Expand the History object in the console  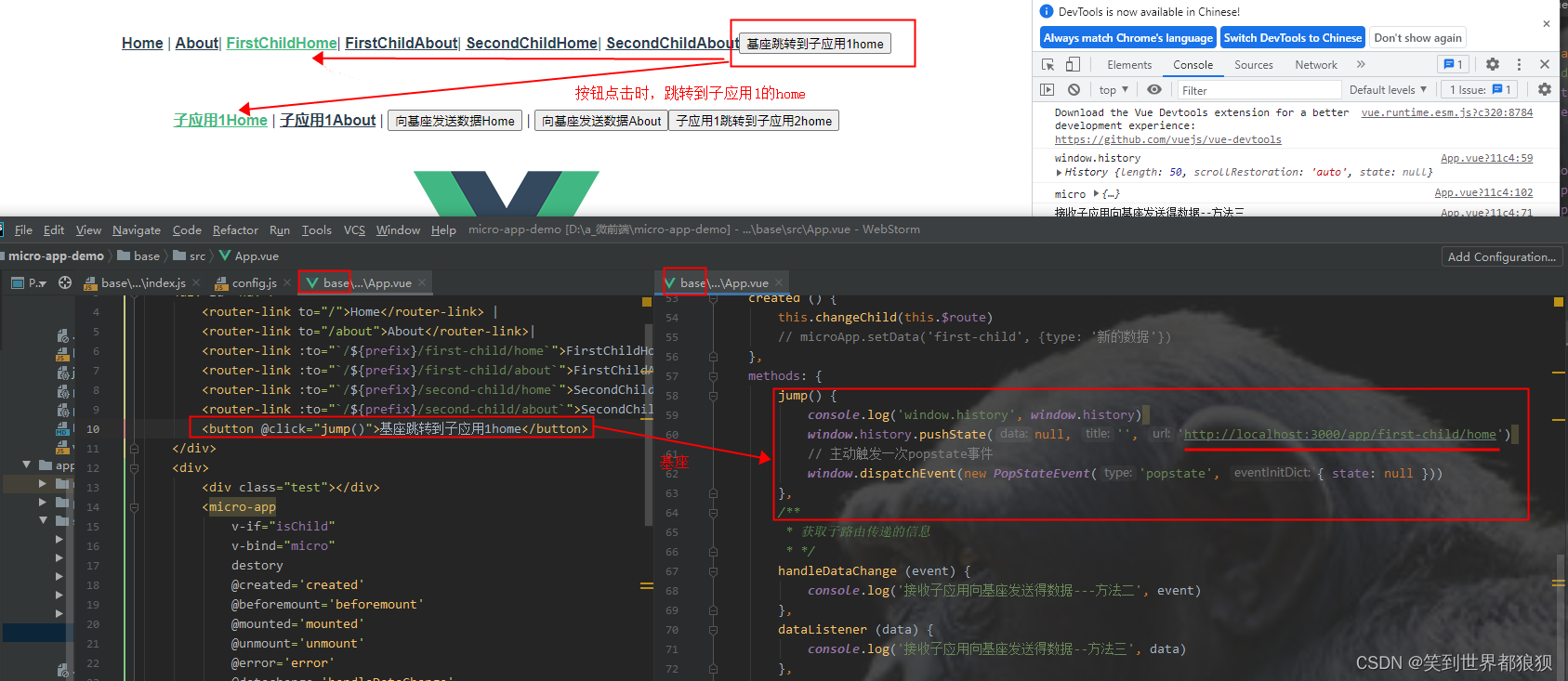(1059, 173)
